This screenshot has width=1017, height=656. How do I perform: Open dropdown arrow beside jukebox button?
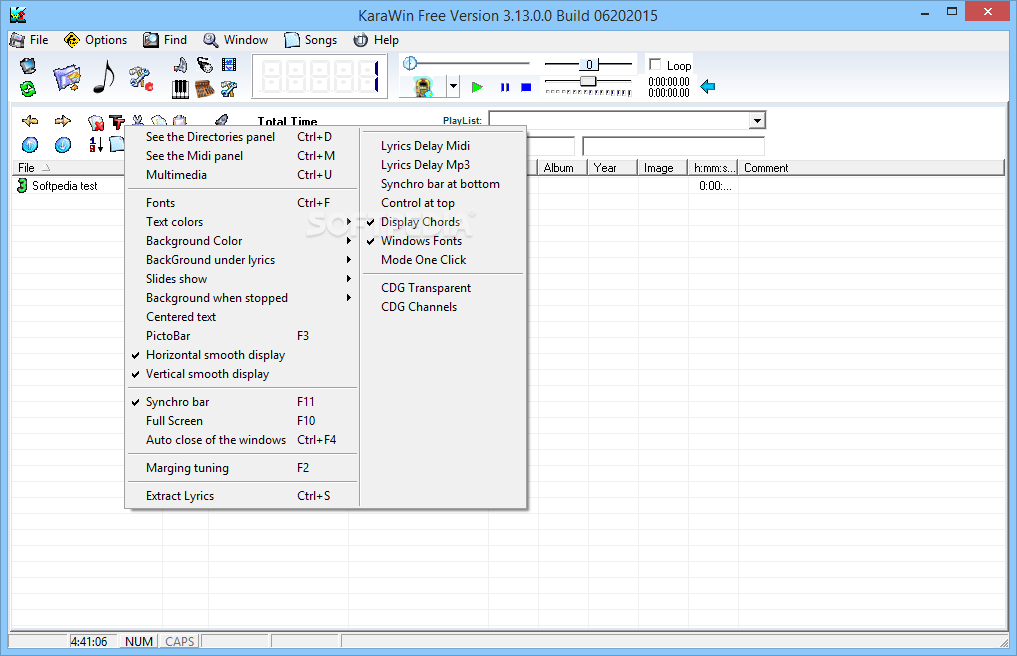tap(453, 87)
